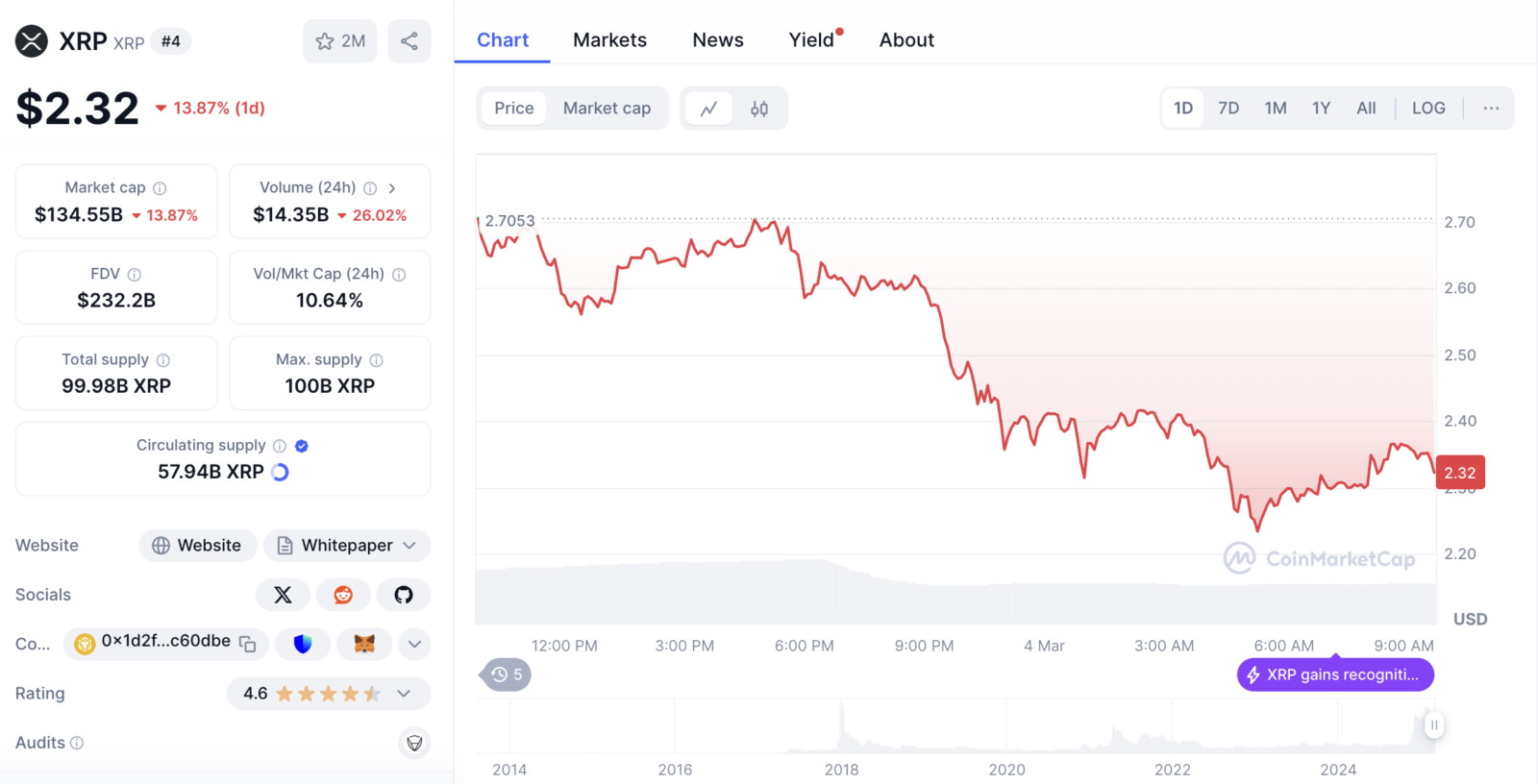Image resolution: width=1538 pixels, height=784 pixels.
Task: Open the GitHub repository icon
Action: click(x=404, y=595)
